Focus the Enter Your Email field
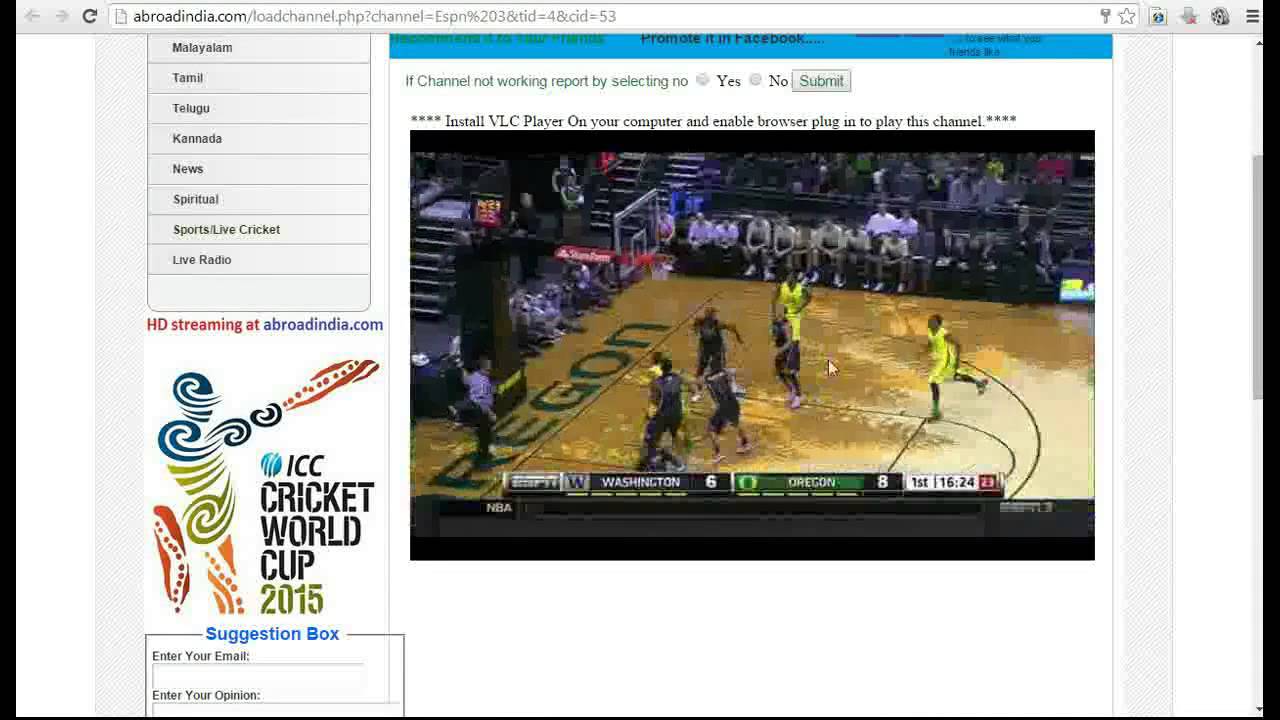The width and height of the screenshot is (1280, 720). click(x=258, y=676)
